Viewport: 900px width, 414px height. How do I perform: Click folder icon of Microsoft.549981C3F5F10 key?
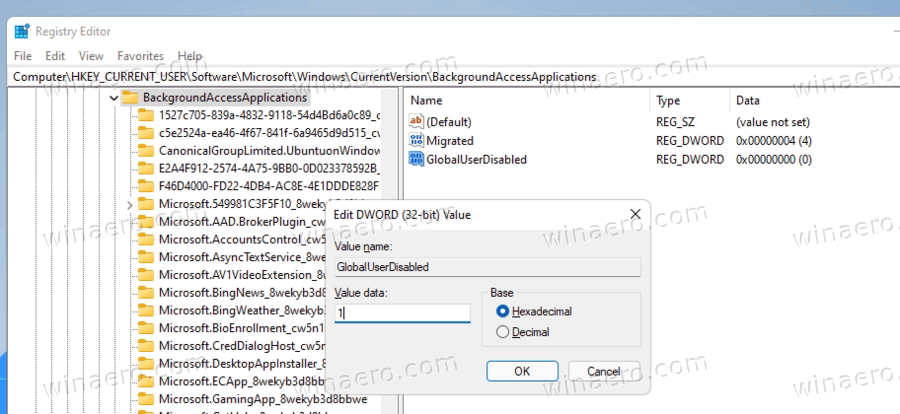click(x=146, y=204)
